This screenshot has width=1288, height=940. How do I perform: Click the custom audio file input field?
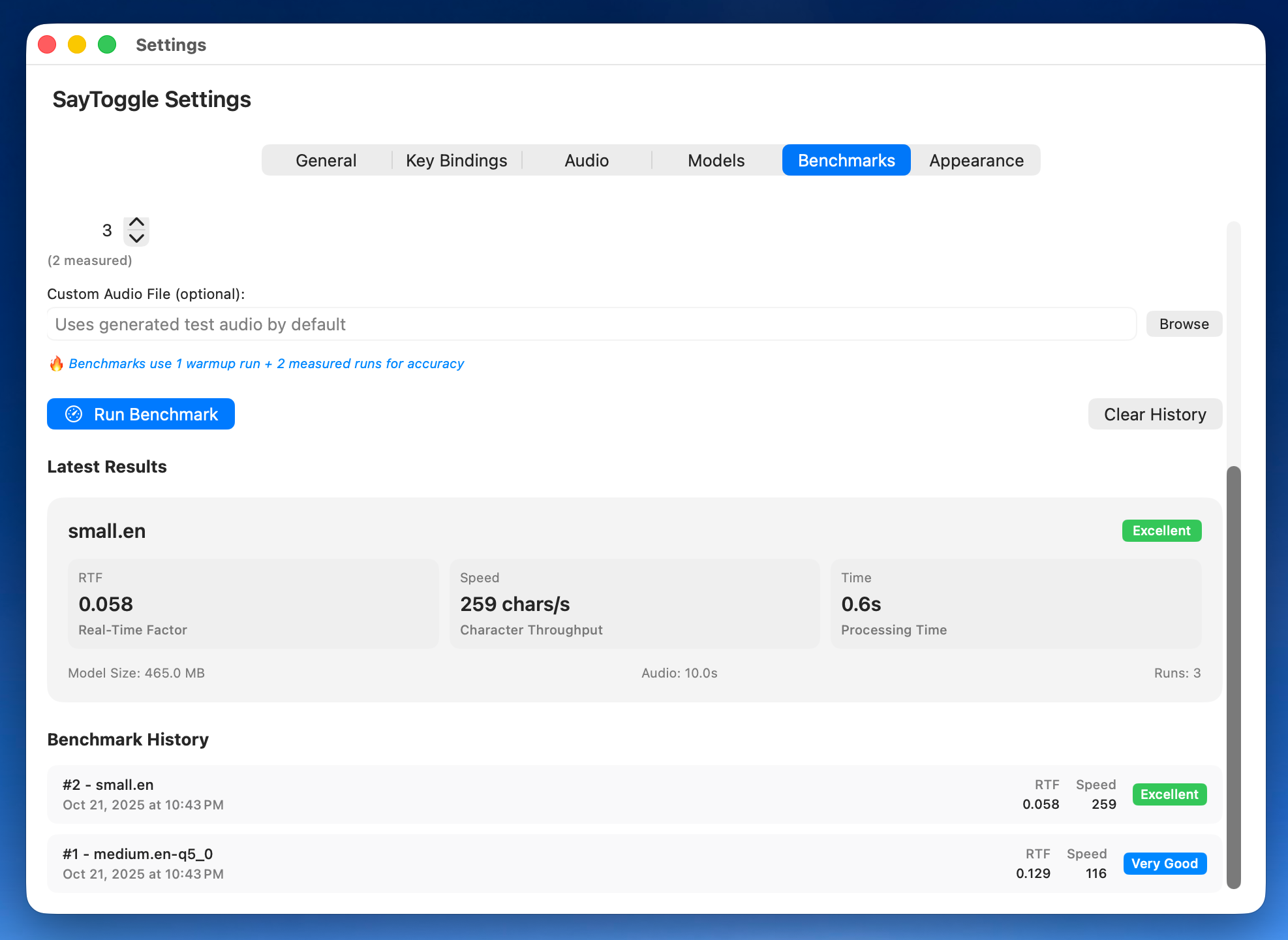pos(587,323)
